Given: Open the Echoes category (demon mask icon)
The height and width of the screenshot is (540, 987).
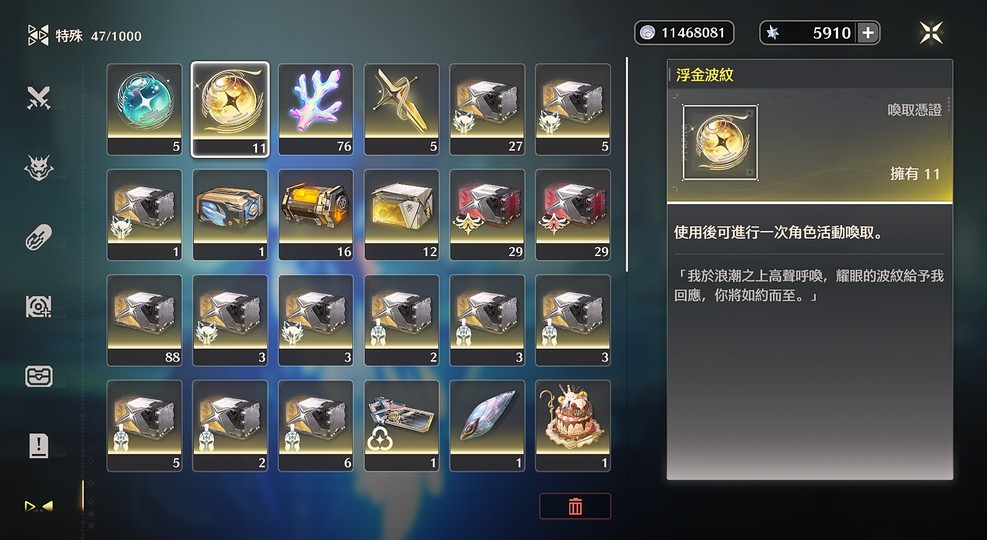Looking at the screenshot, I should pyautogui.click(x=38, y=168).
